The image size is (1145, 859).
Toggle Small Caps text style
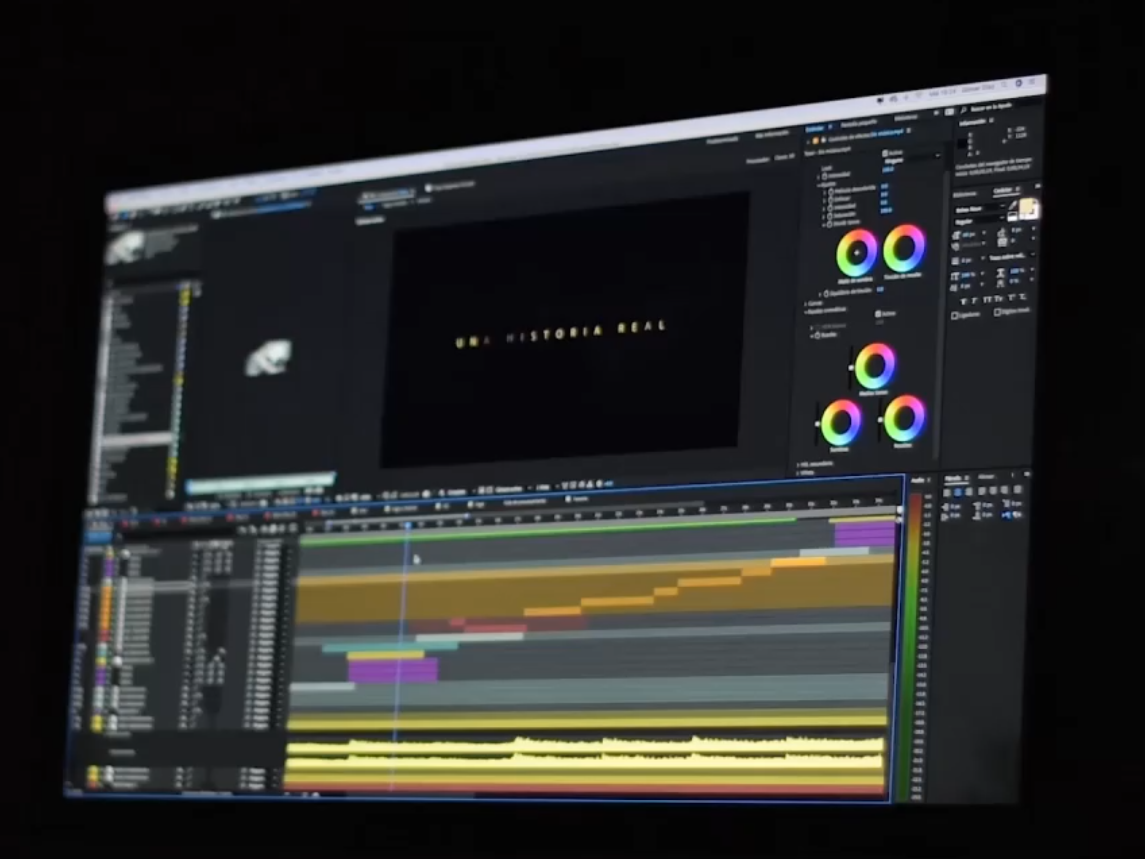[x=999, y=298]
